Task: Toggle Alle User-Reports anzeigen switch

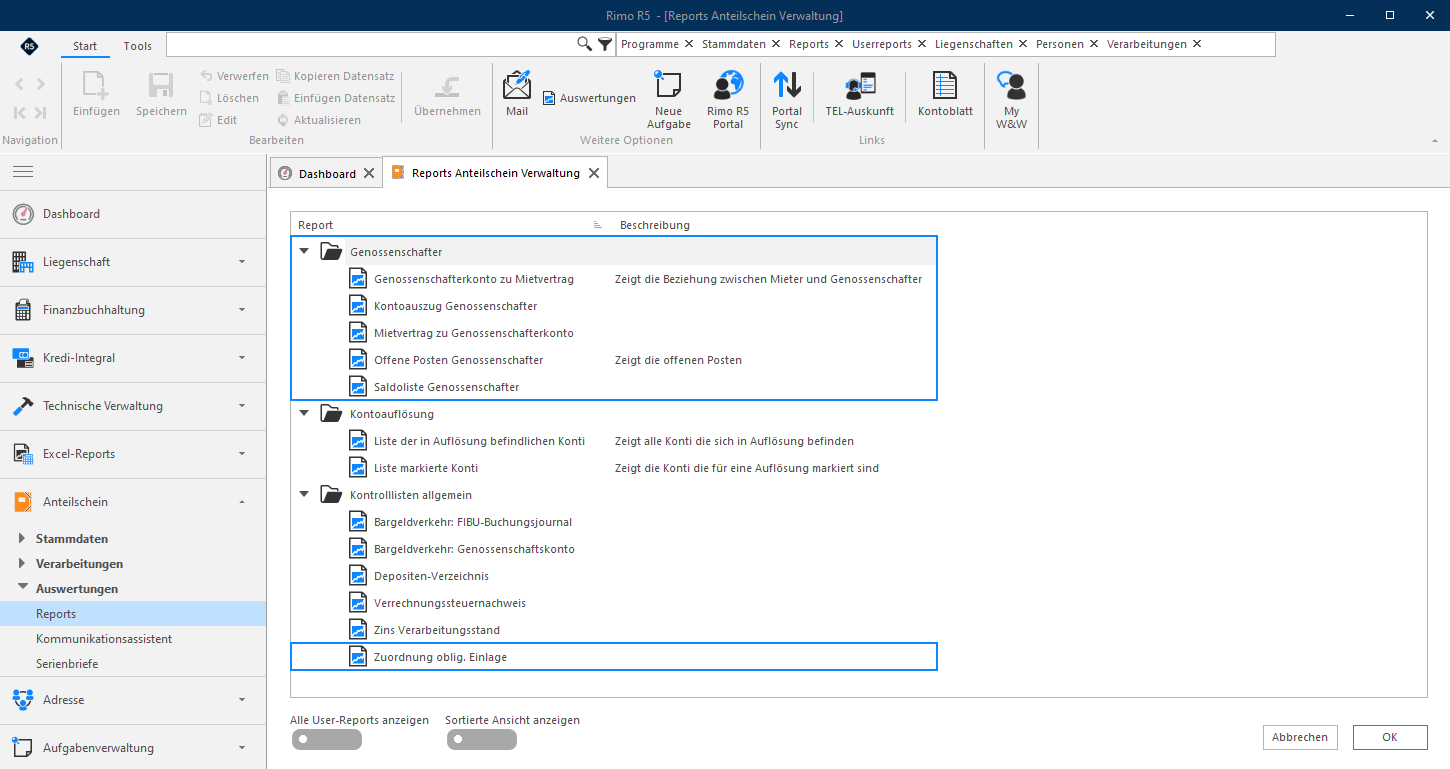Action: click(327, 740)
